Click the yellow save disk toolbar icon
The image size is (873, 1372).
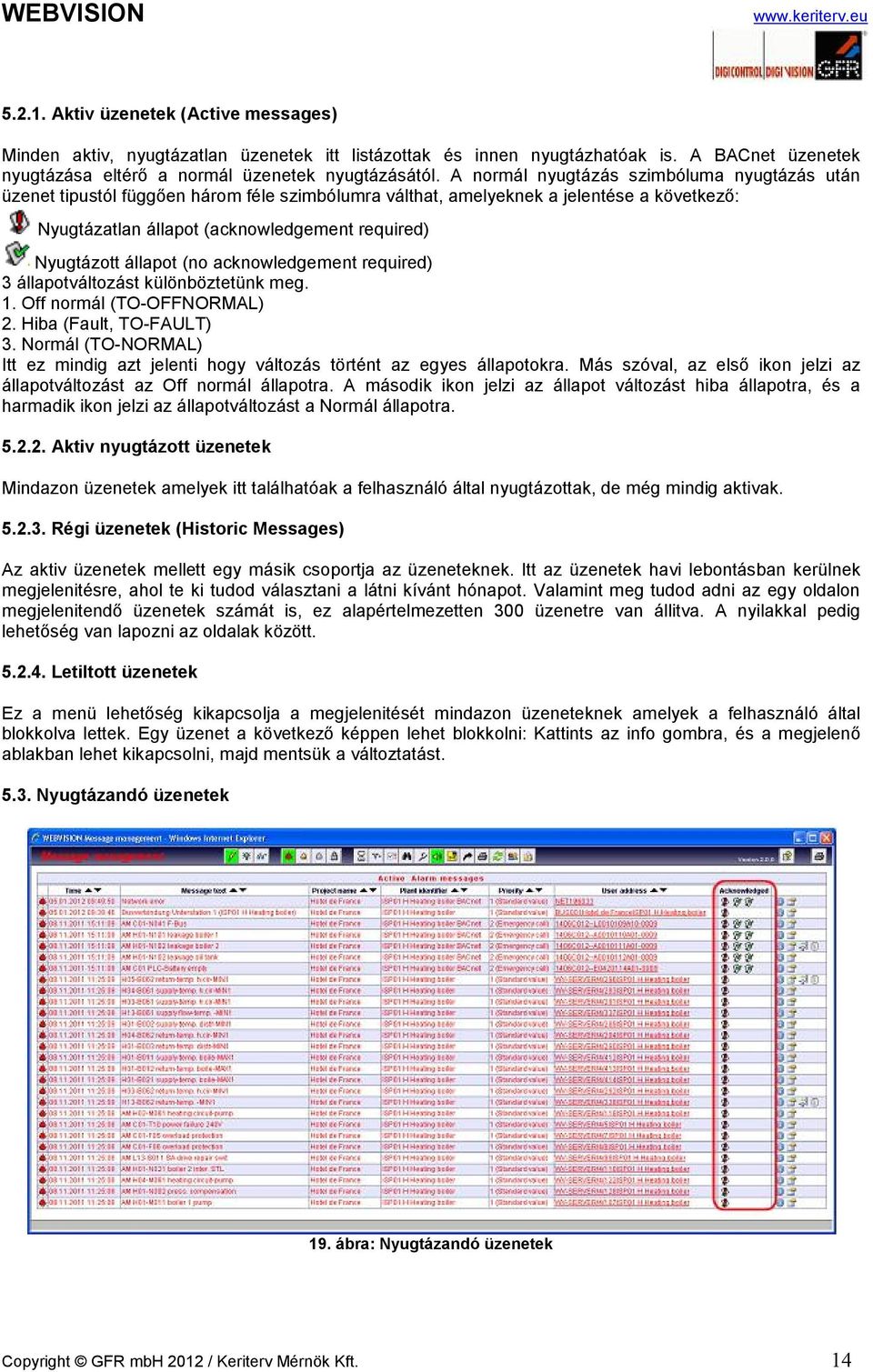pos(451,856)
